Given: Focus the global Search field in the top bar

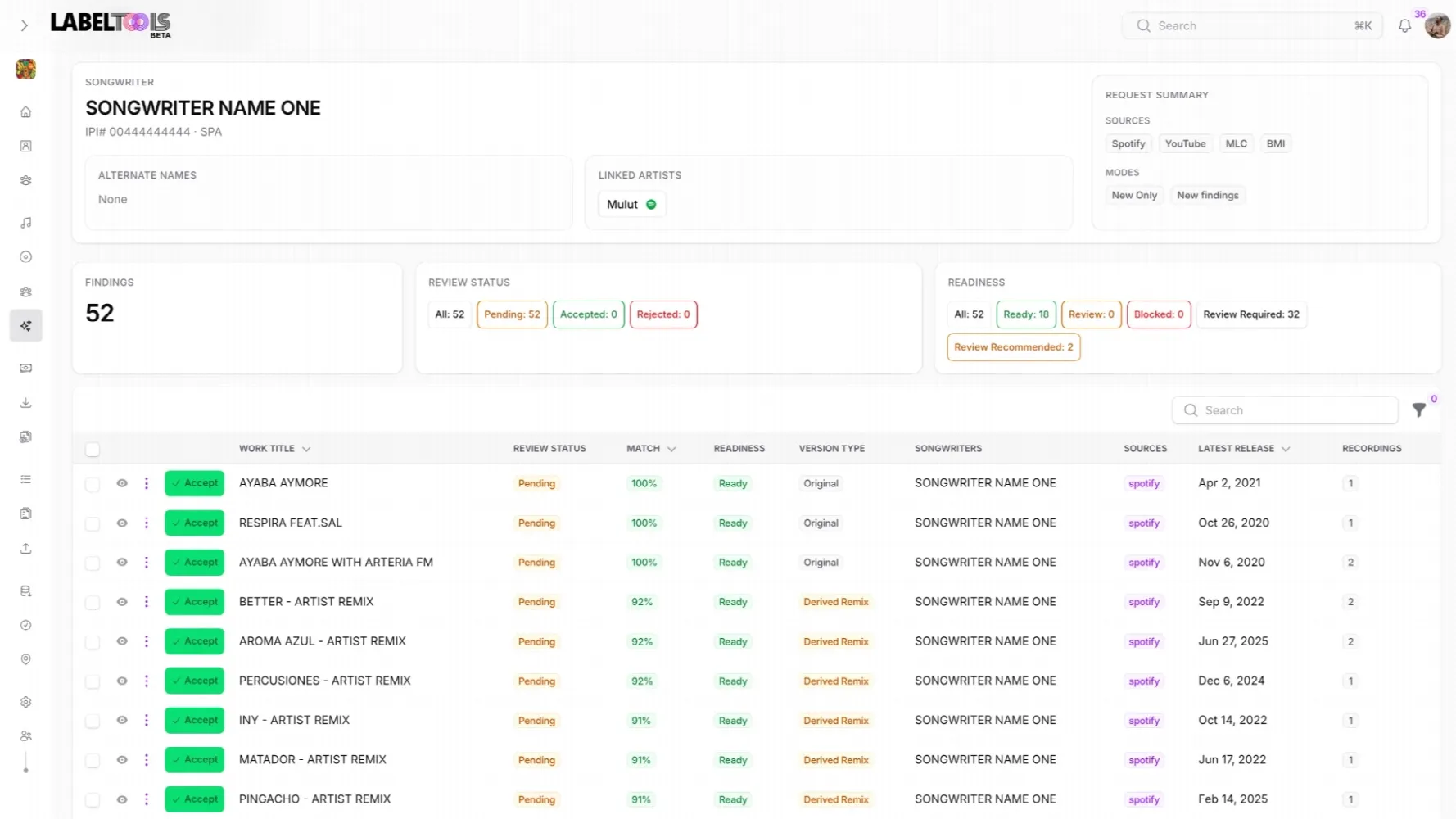Looking at the screenshot, I should click(x=1252, y=26).
